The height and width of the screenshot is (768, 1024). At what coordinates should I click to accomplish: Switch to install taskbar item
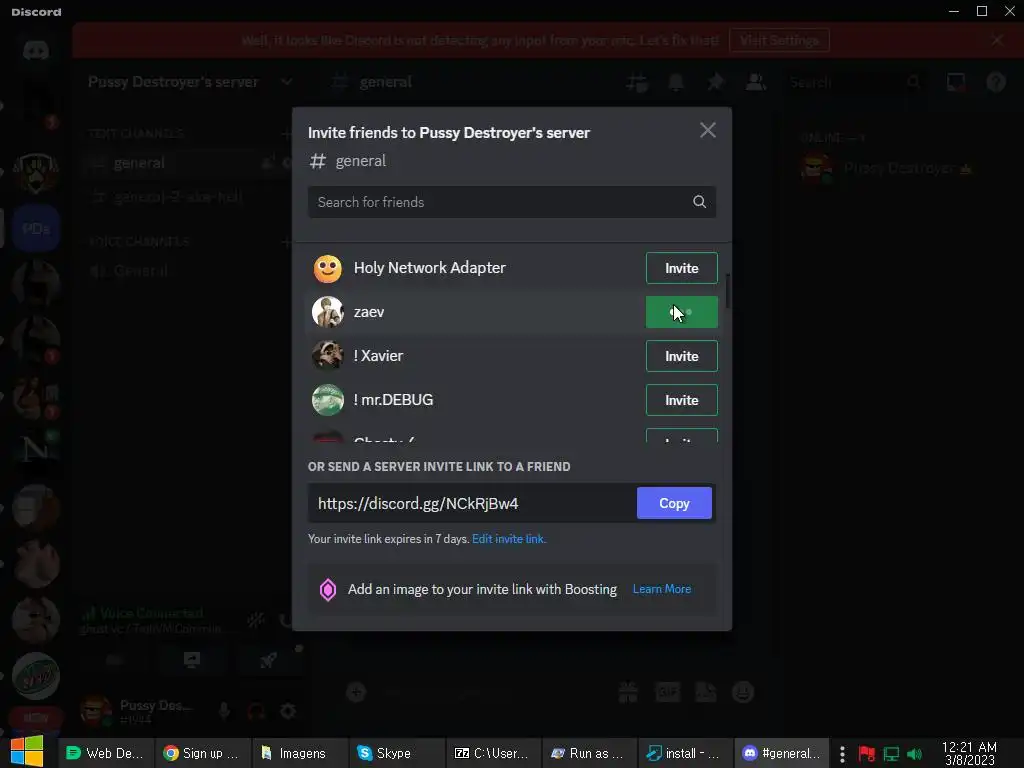coord(686,753)
